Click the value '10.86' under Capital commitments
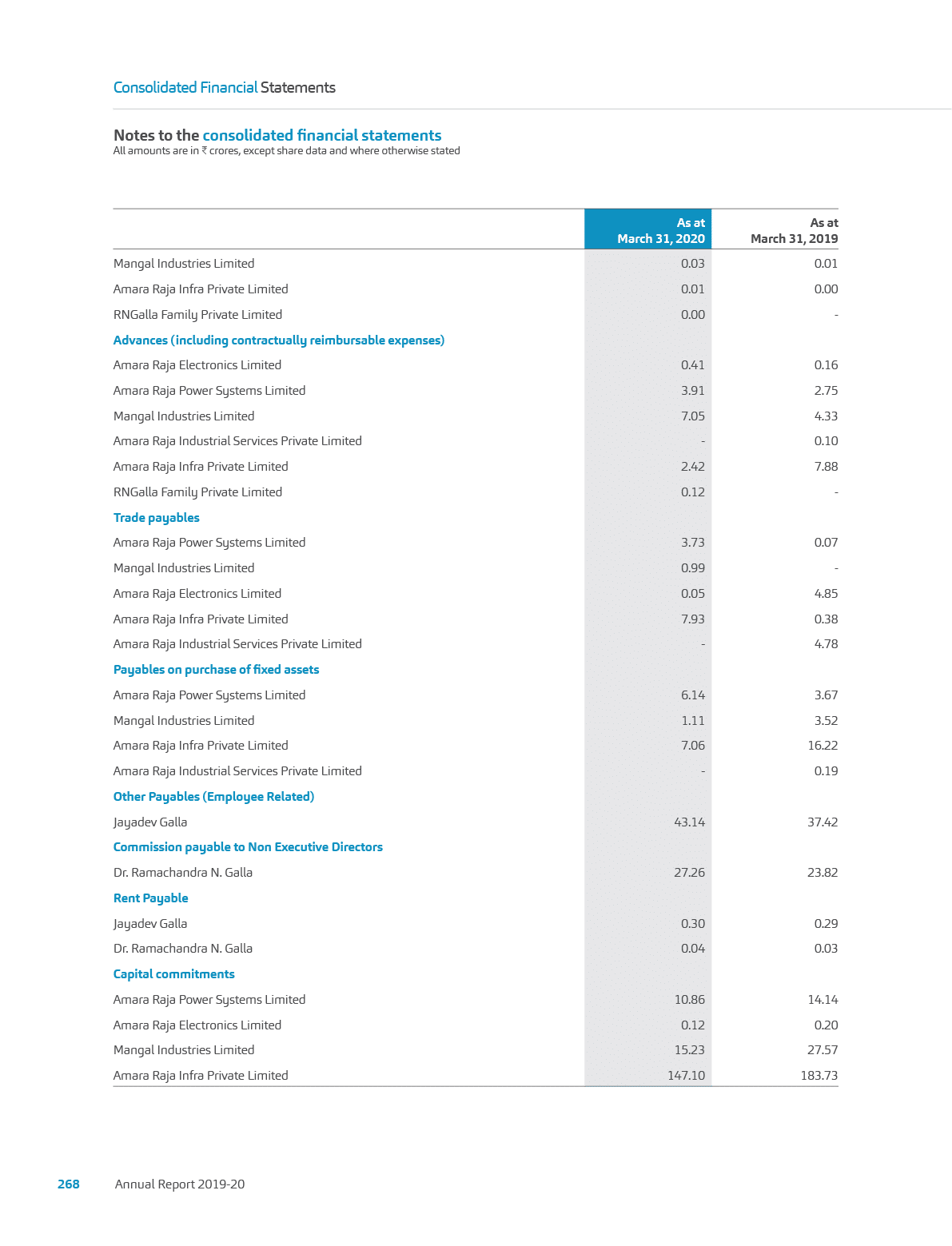 tap(690, 1000)
